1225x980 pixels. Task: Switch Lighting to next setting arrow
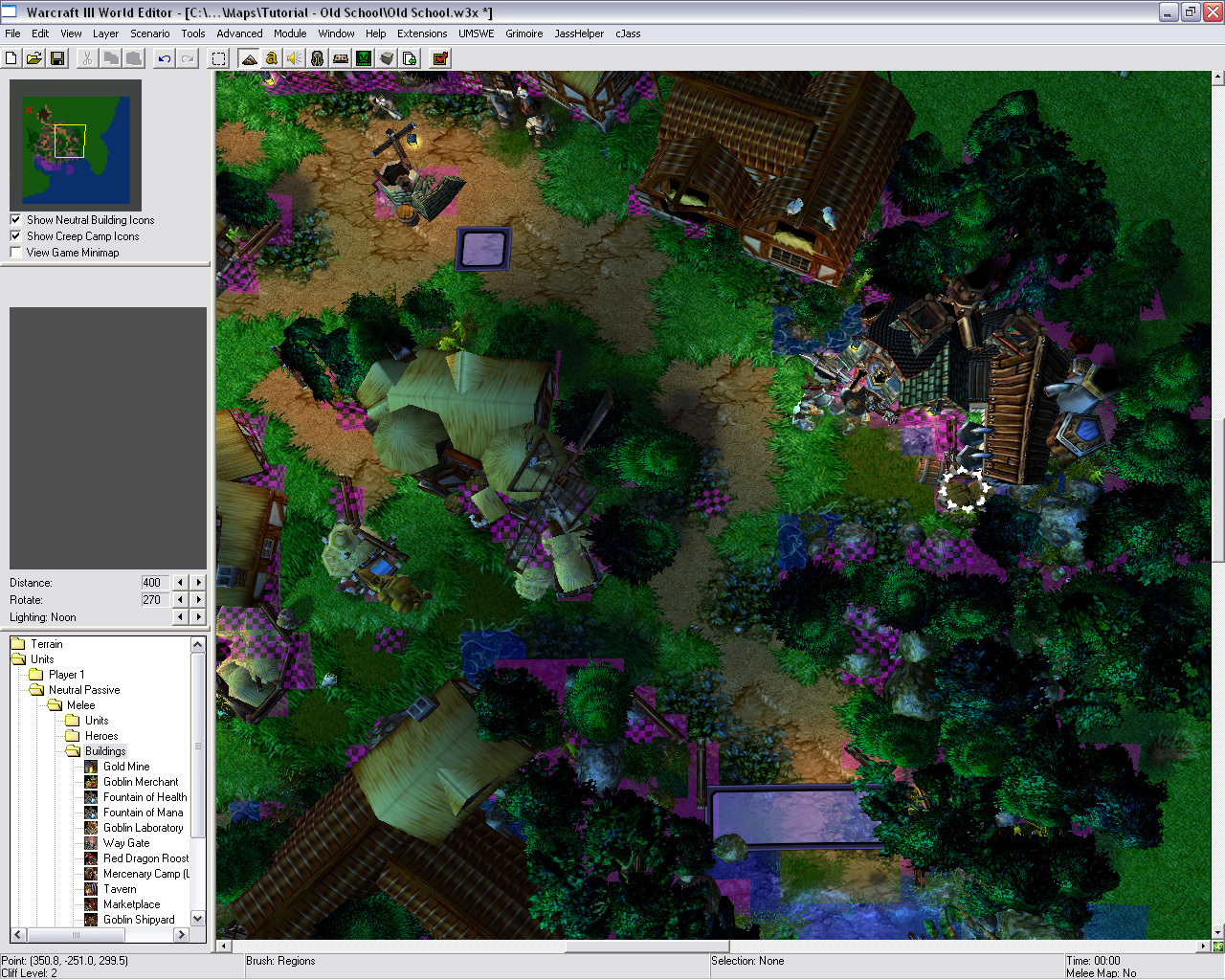pos(198,616)
